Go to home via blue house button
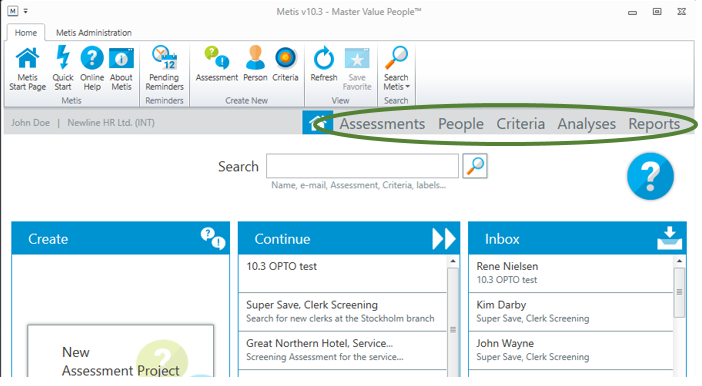The width and height of the screenshot is (702, 386). pos(317,123)
